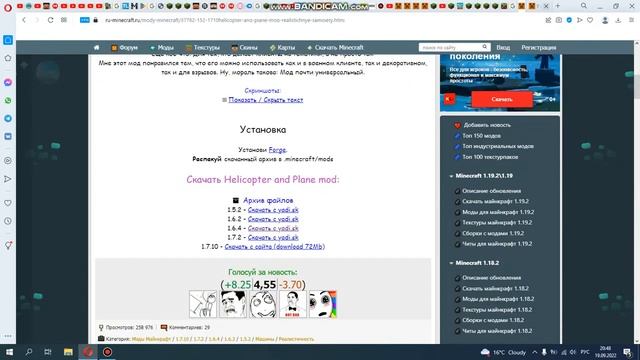Click red Скачать button in ad banner
The width and height of the screenshot is (640, 360).
502,99
